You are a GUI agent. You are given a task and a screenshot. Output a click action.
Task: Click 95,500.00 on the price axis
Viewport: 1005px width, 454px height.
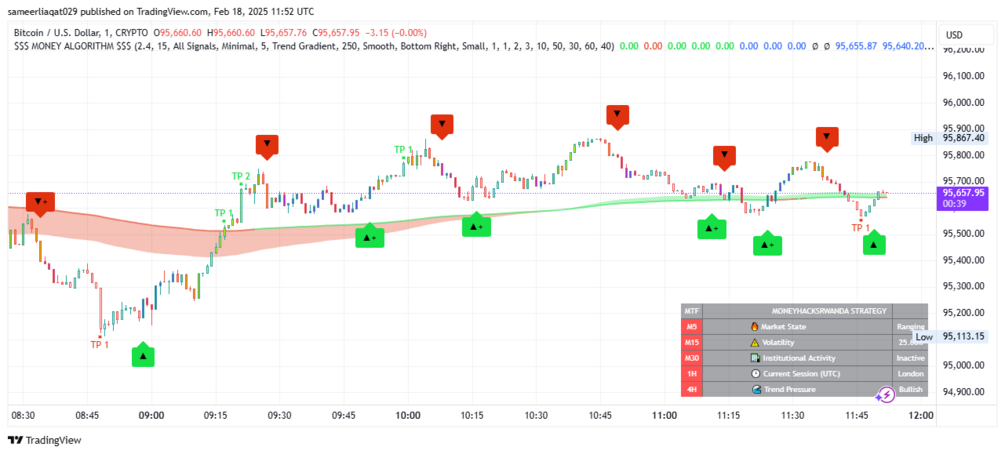[963, 233]
